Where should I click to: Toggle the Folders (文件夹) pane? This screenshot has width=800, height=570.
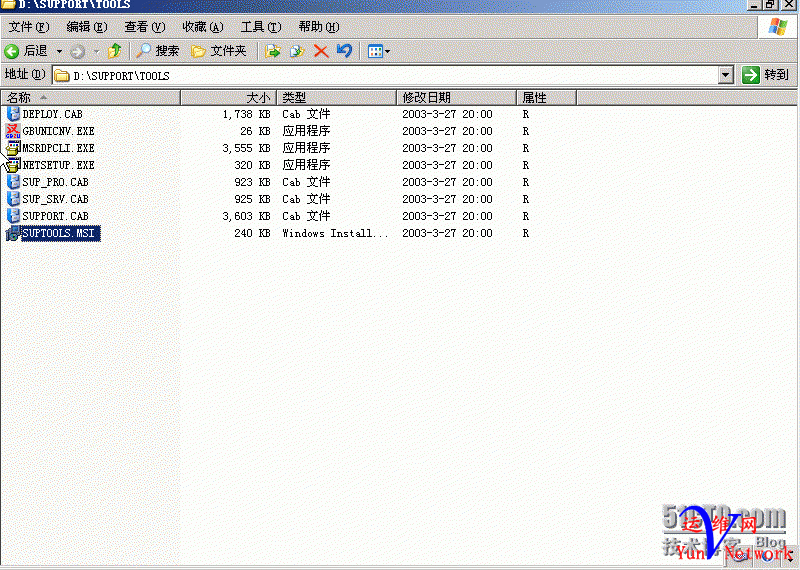tap(218, 51)
